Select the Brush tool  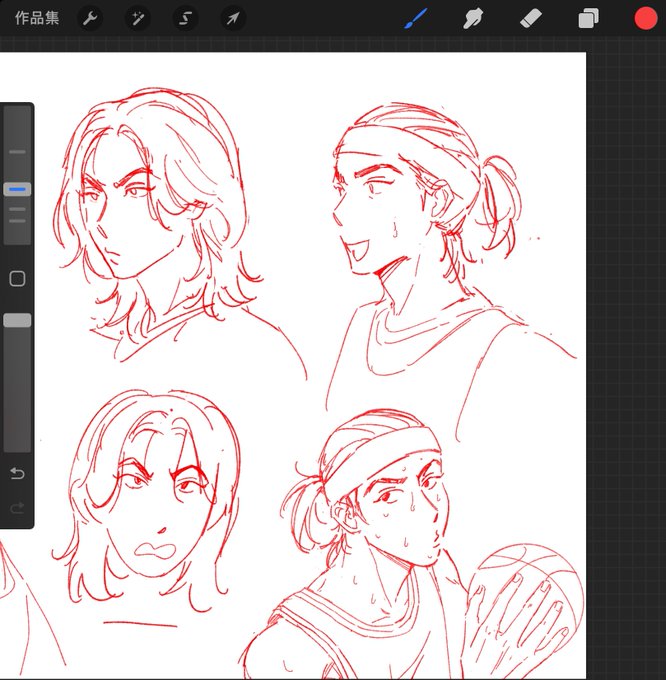(x=415, y=19)
